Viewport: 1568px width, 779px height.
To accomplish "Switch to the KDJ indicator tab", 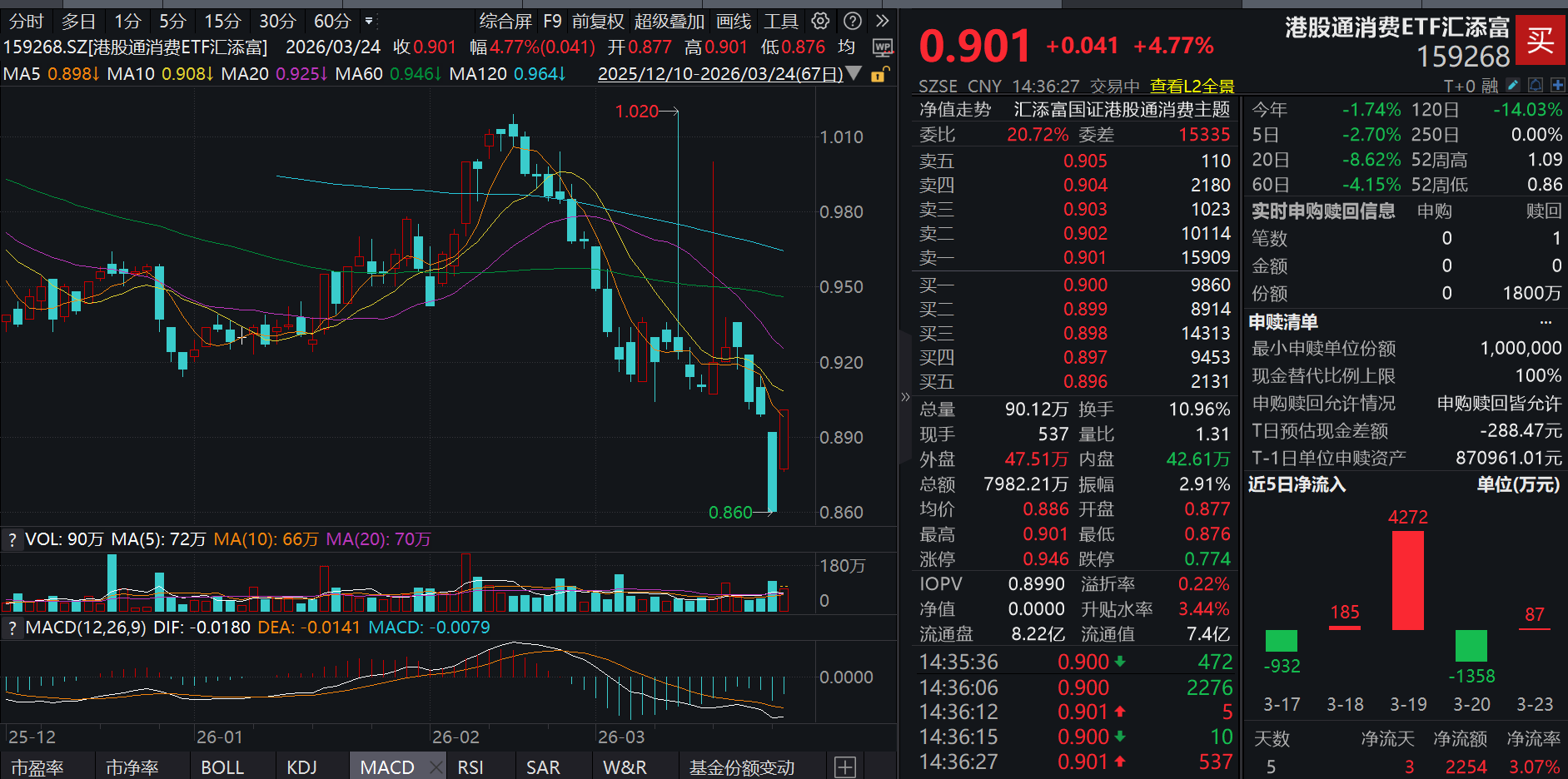I will 301,767.
